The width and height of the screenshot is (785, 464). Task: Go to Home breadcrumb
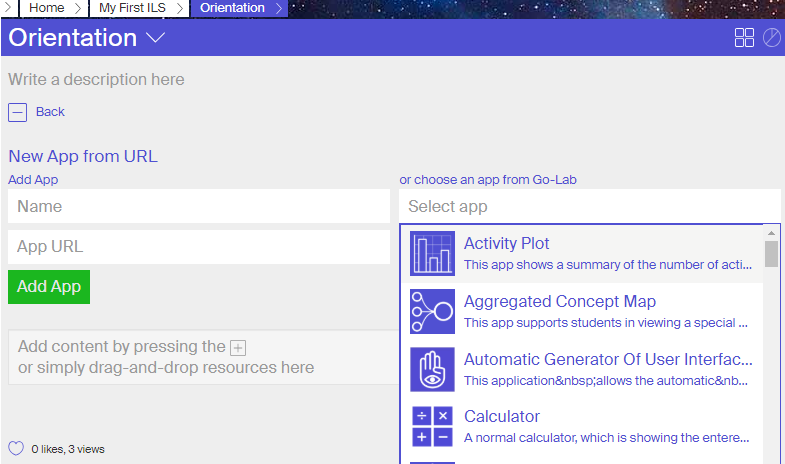[x=46, y=8]
